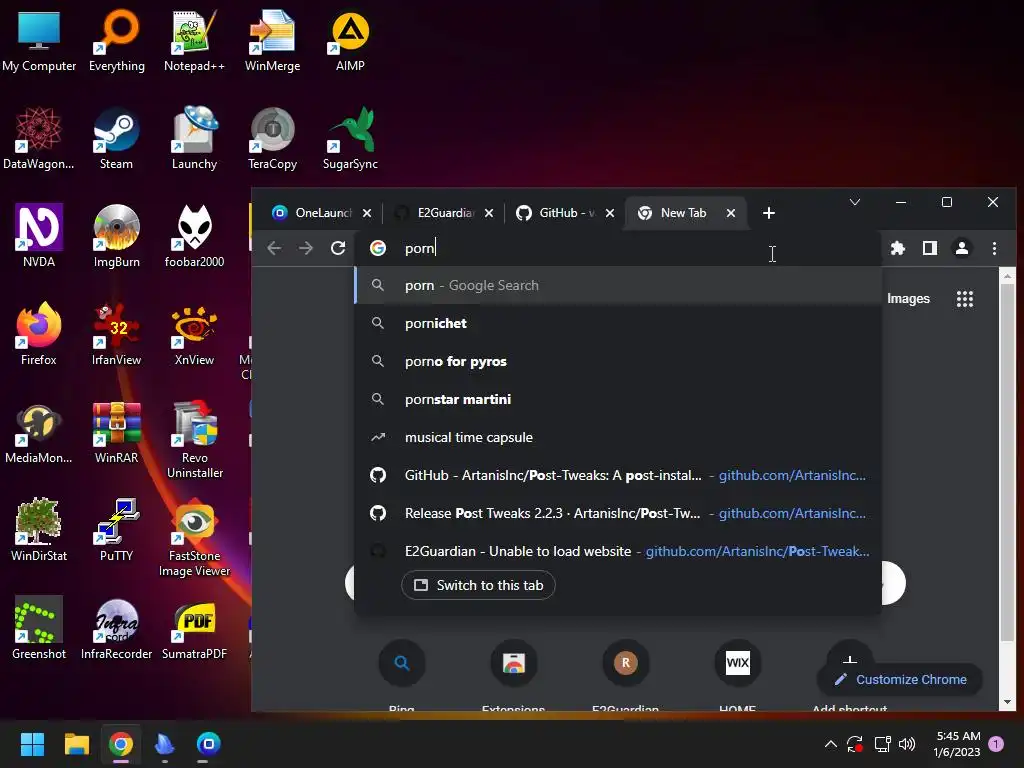Open the Google apps grid
The image size is (1024, 768).
(x=965, y=299)
